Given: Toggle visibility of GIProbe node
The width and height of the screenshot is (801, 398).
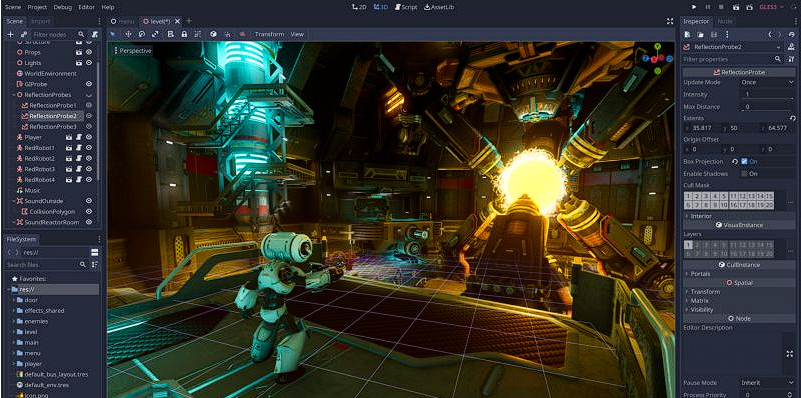Looking at the screenshot, I should pos(89,84).
